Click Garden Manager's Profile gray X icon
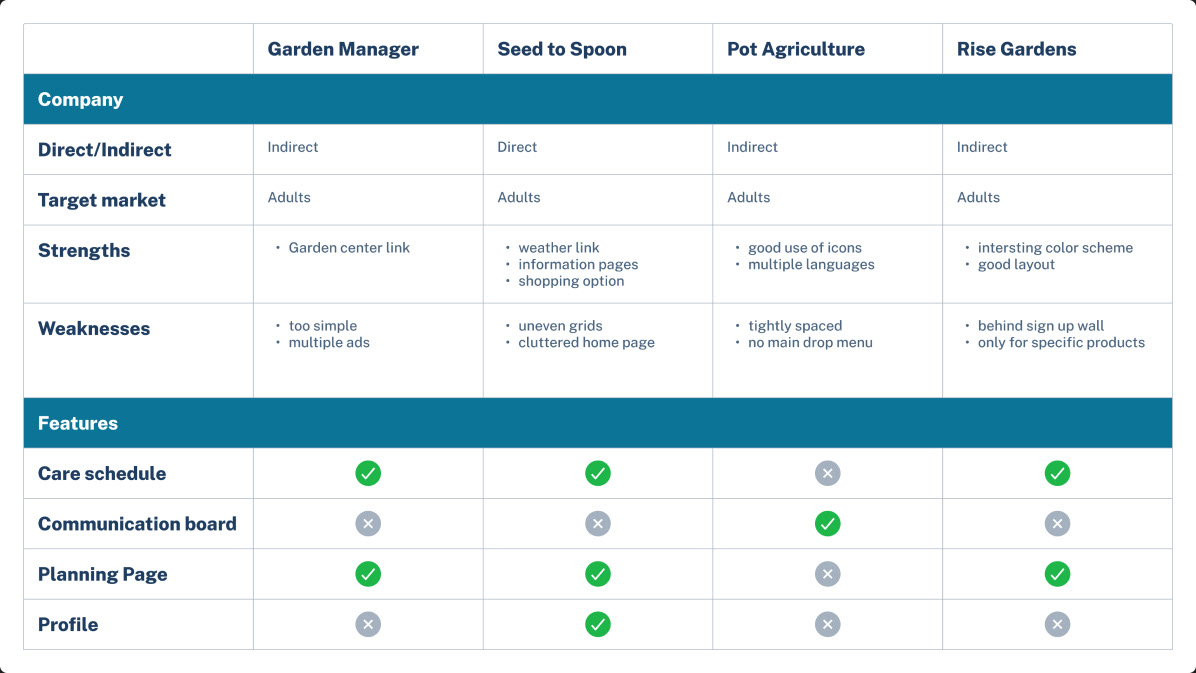The image size is (1196, 673). 368,624
